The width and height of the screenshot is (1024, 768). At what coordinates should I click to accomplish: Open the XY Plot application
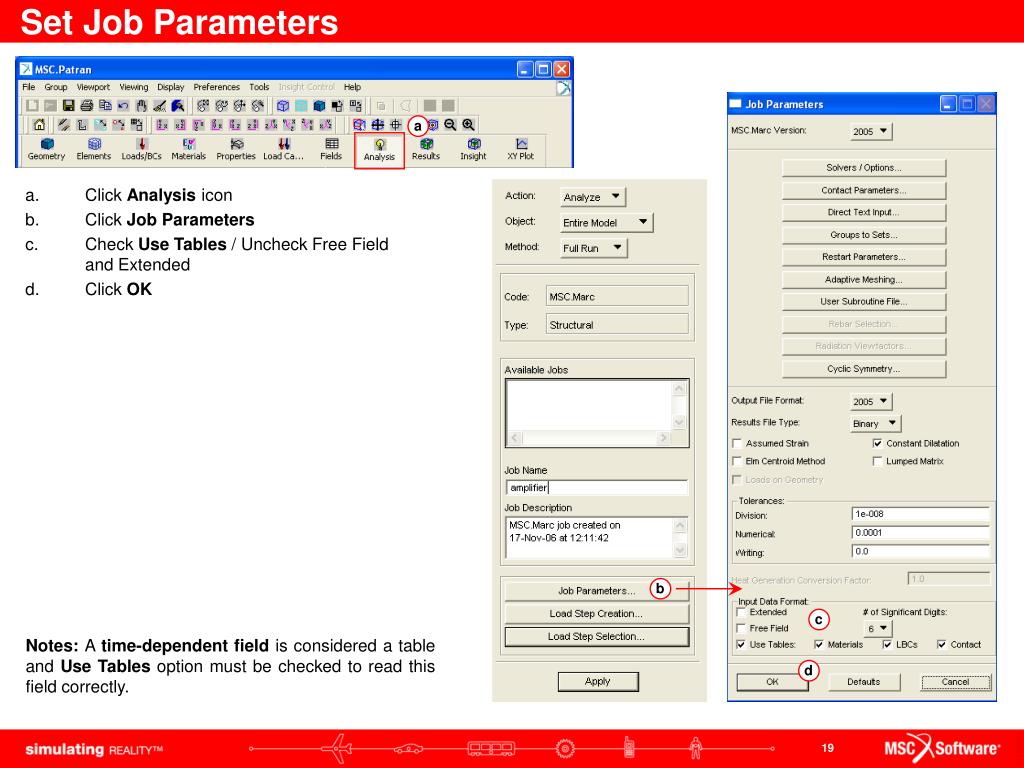coord(520,149)
